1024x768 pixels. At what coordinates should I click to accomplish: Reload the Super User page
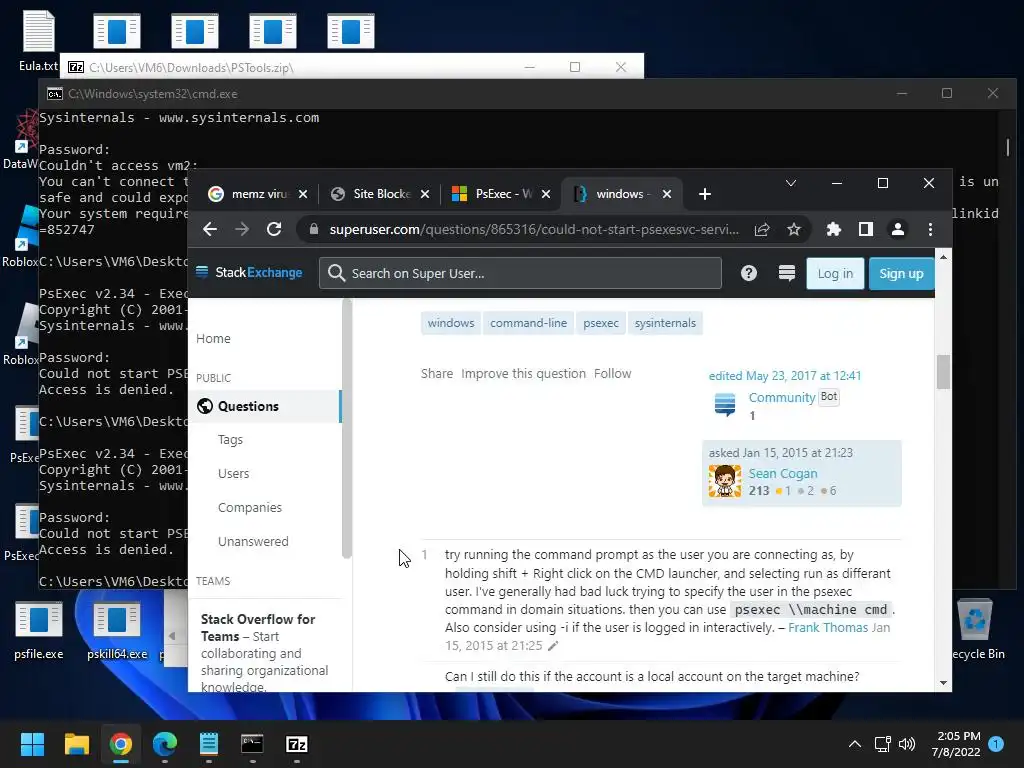coord(274,229)
